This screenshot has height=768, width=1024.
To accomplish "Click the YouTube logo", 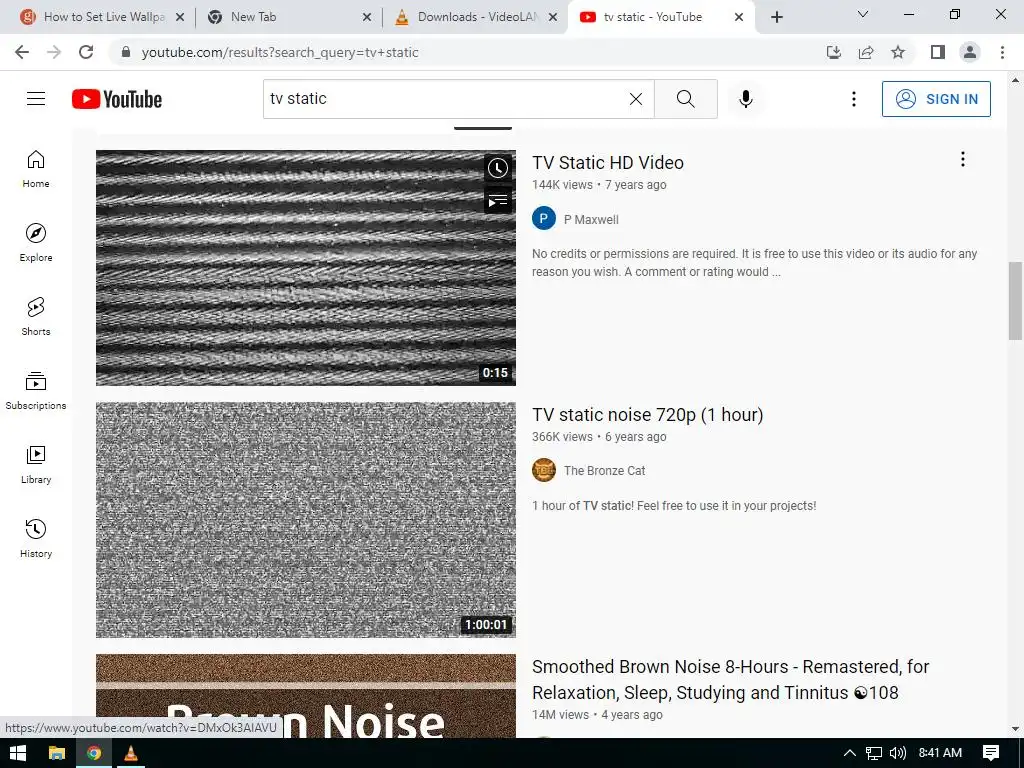I will (x=117, y=99).
